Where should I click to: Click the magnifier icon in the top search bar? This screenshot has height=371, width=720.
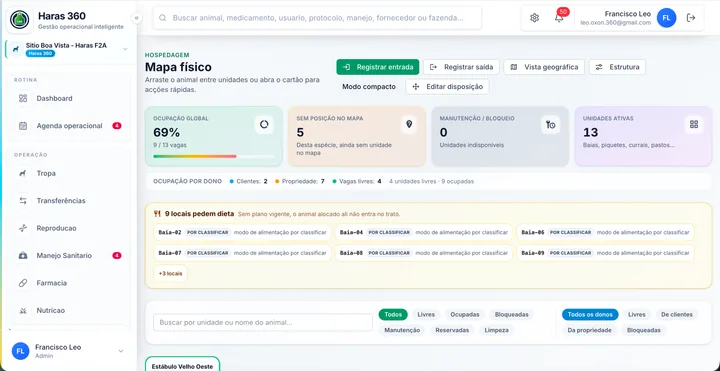[163, 18]
